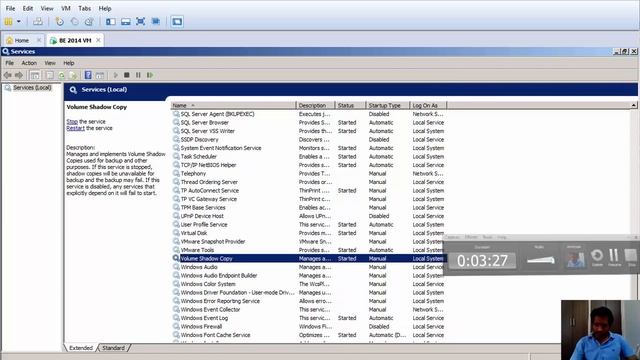Click the Refresh icon in Services toolbar
The width and height of the screenshot is (640, 360).
(x=61, y=75)
